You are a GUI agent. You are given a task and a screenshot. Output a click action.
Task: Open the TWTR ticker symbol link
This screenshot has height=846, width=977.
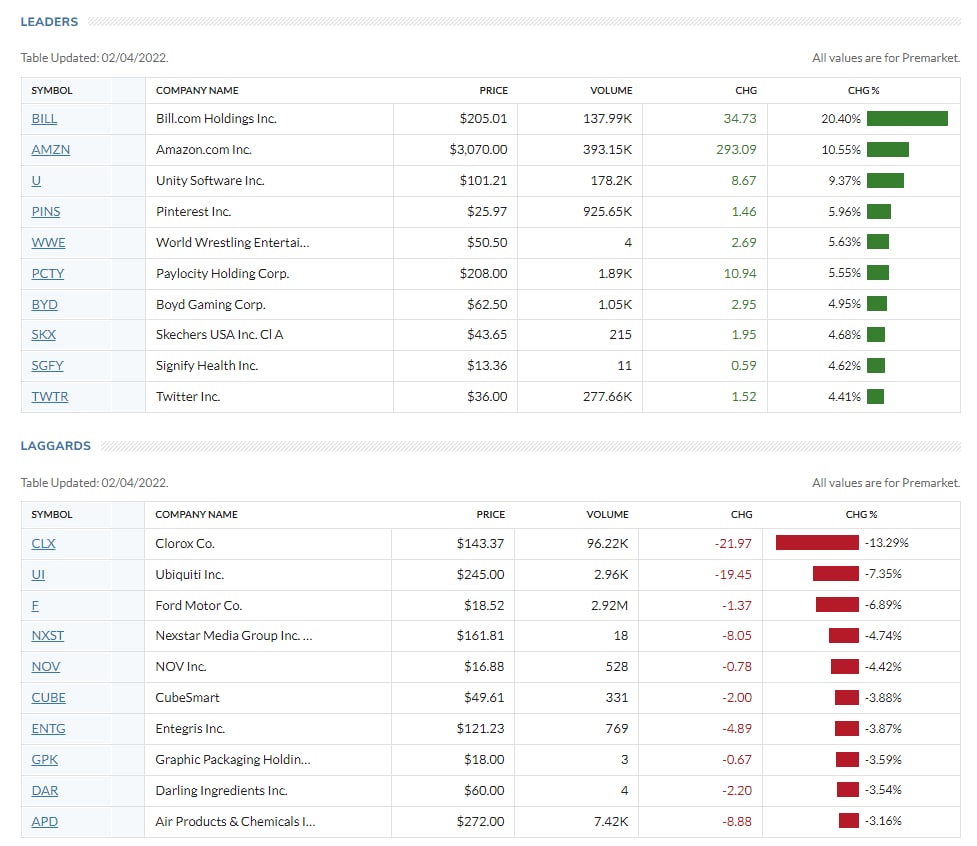50,397
